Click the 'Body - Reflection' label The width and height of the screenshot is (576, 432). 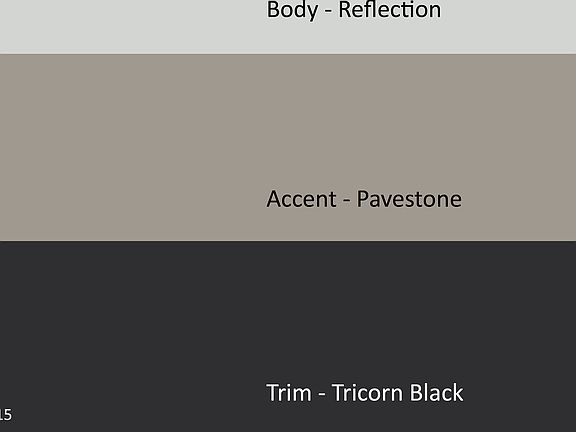click(x=354, y=10)
